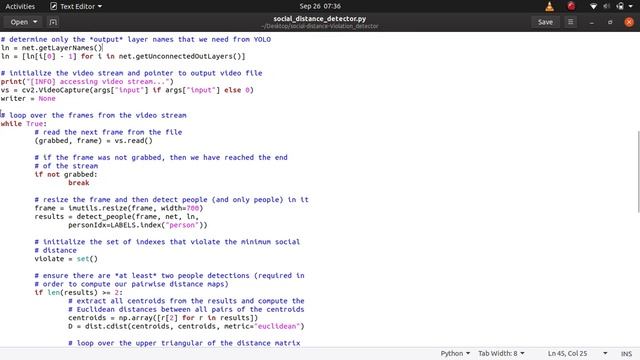Click the imutils.resize width=700 line

(119, 208)
